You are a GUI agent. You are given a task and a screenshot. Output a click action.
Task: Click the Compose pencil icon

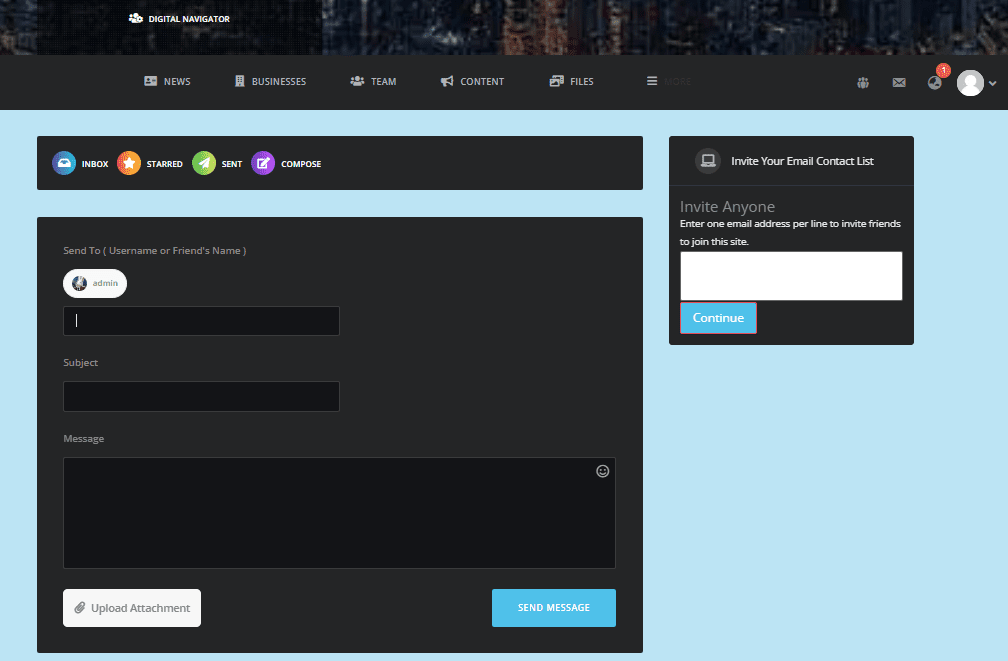[263, 163]
